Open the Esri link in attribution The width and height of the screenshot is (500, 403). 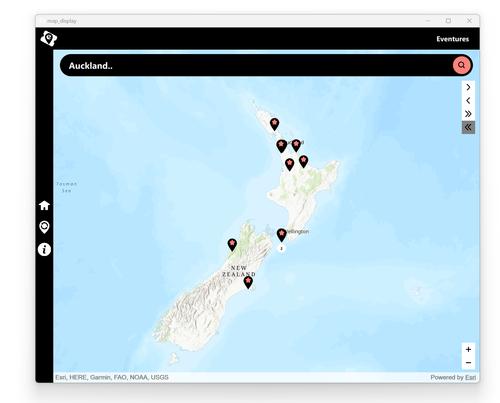(x=470, y=377)
